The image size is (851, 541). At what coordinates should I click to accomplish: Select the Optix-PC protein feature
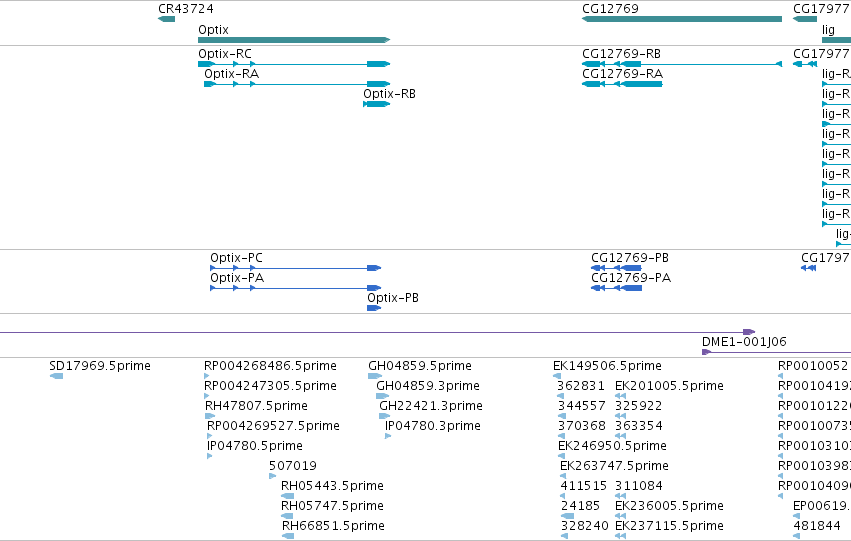[296, 268]
